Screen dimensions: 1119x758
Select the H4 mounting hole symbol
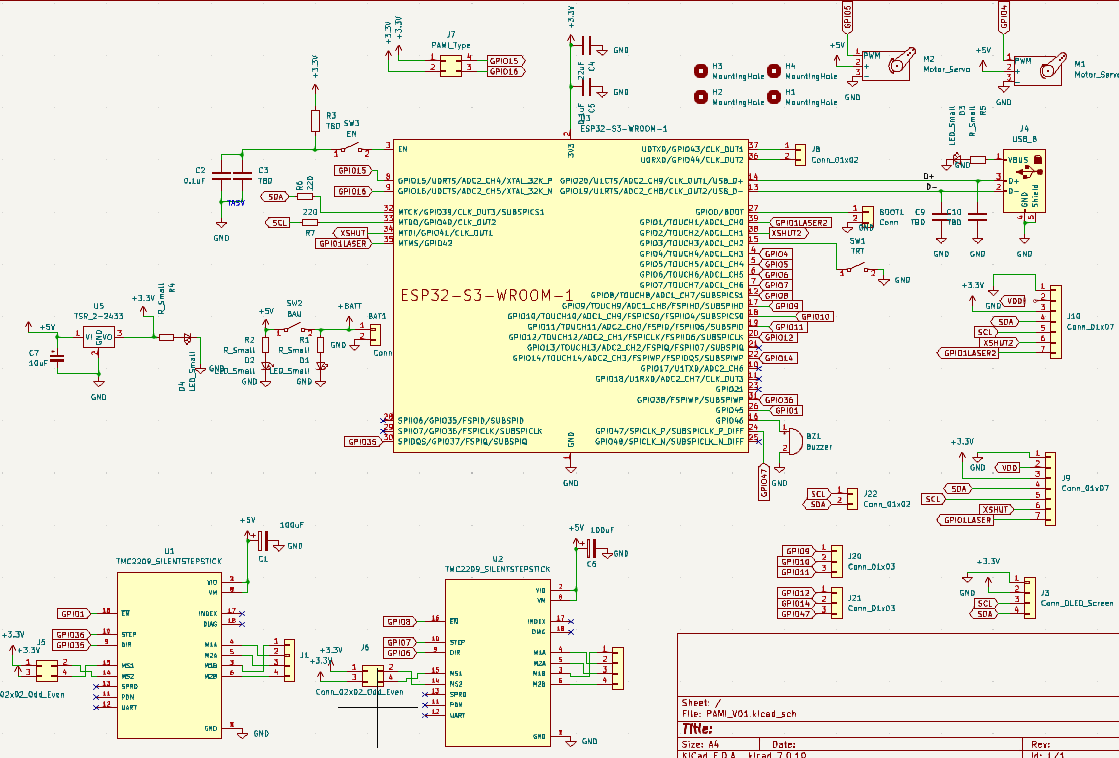774,71
